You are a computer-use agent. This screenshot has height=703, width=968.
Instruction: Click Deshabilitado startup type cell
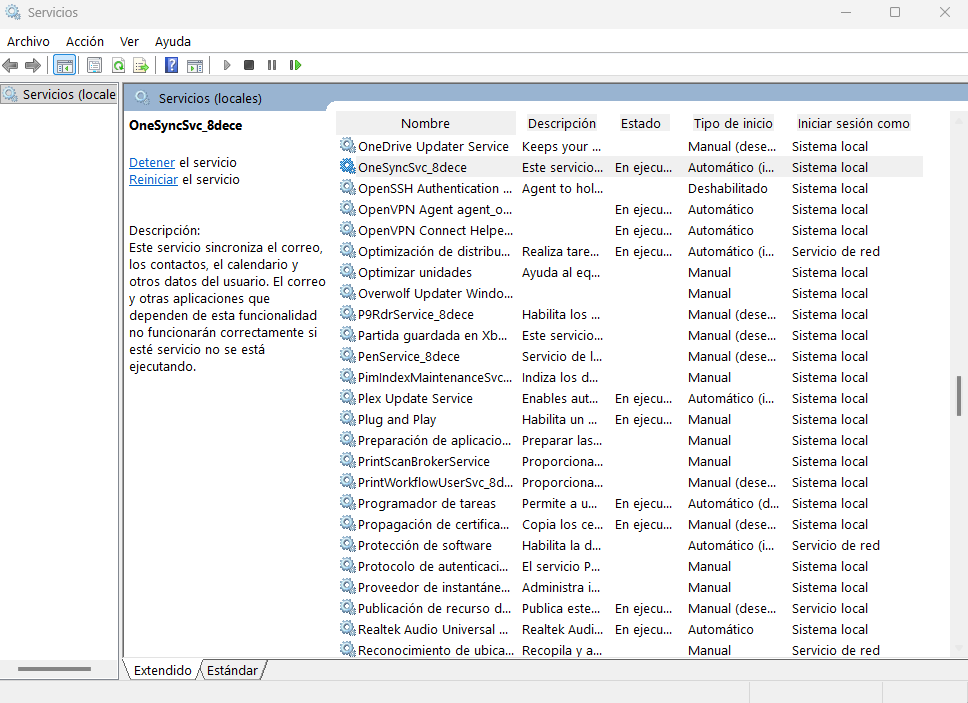pos(728,188)
